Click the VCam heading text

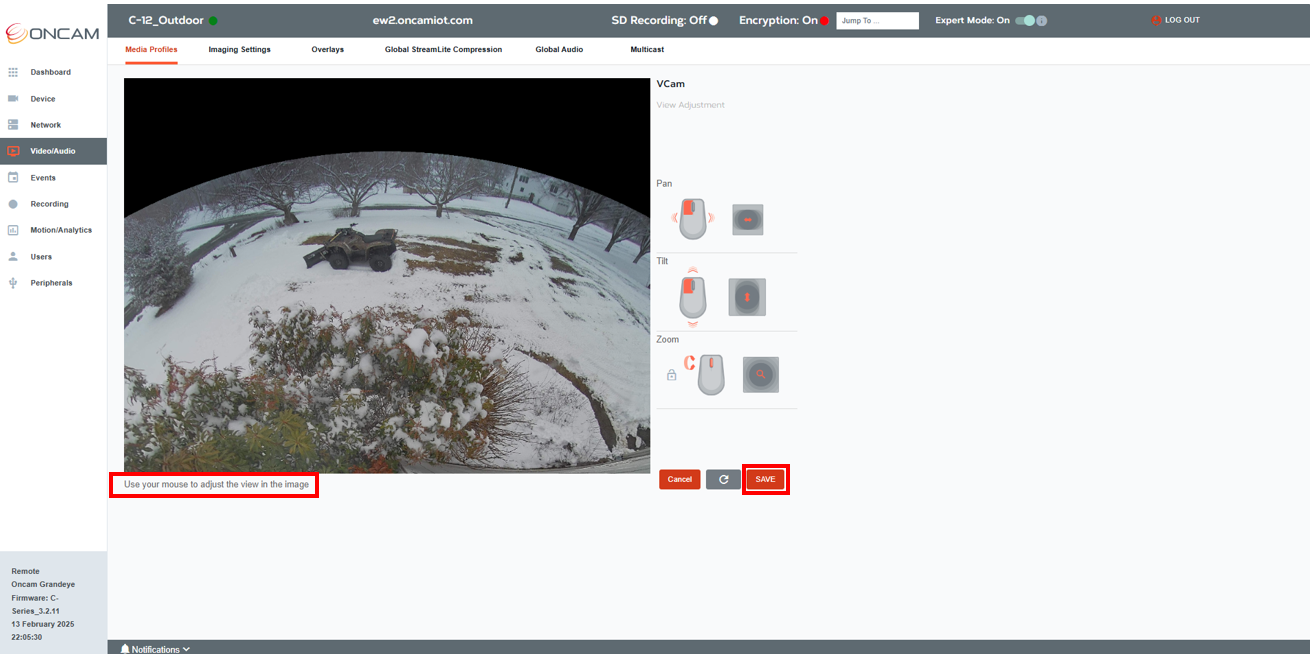click(671, 84)
